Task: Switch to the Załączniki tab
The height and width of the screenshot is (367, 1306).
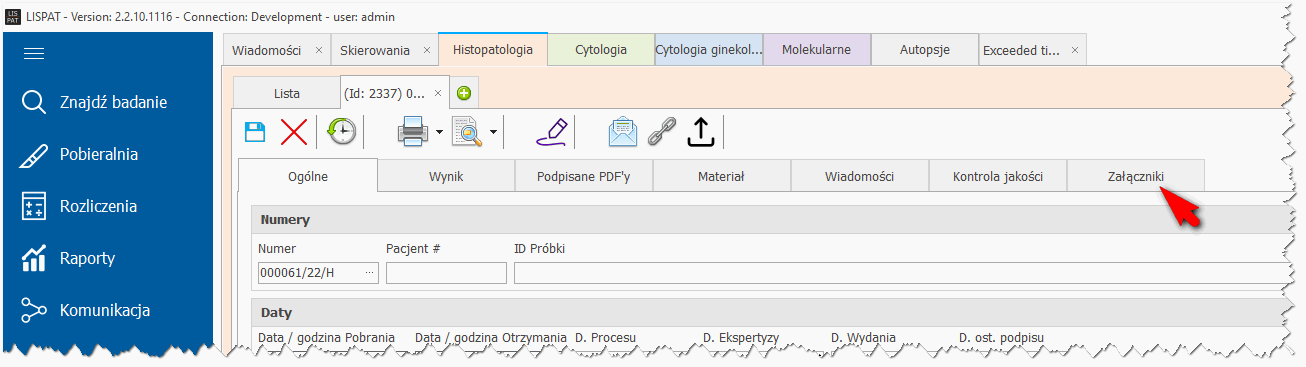Action: pos(1135,176)
